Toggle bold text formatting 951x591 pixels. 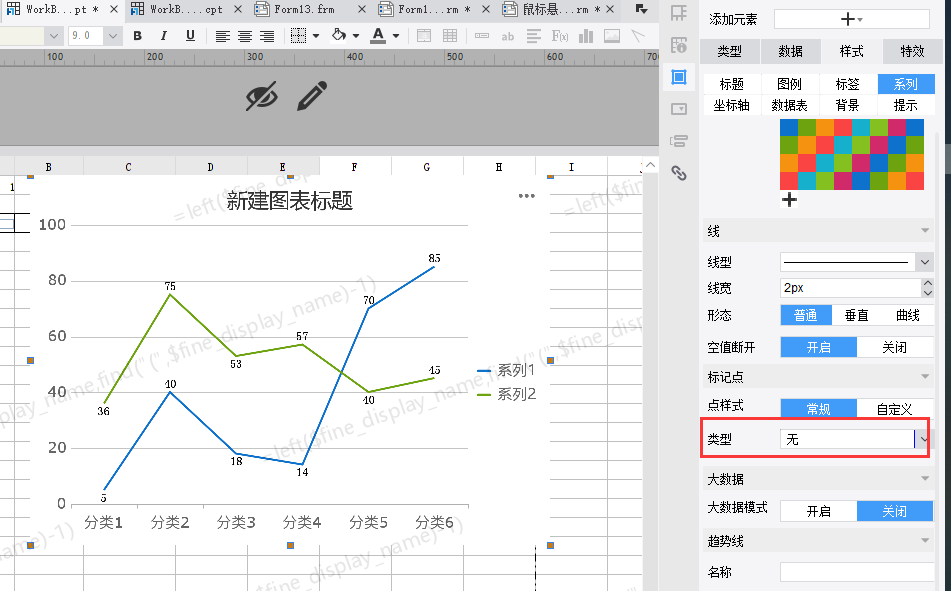click(138, 36)
